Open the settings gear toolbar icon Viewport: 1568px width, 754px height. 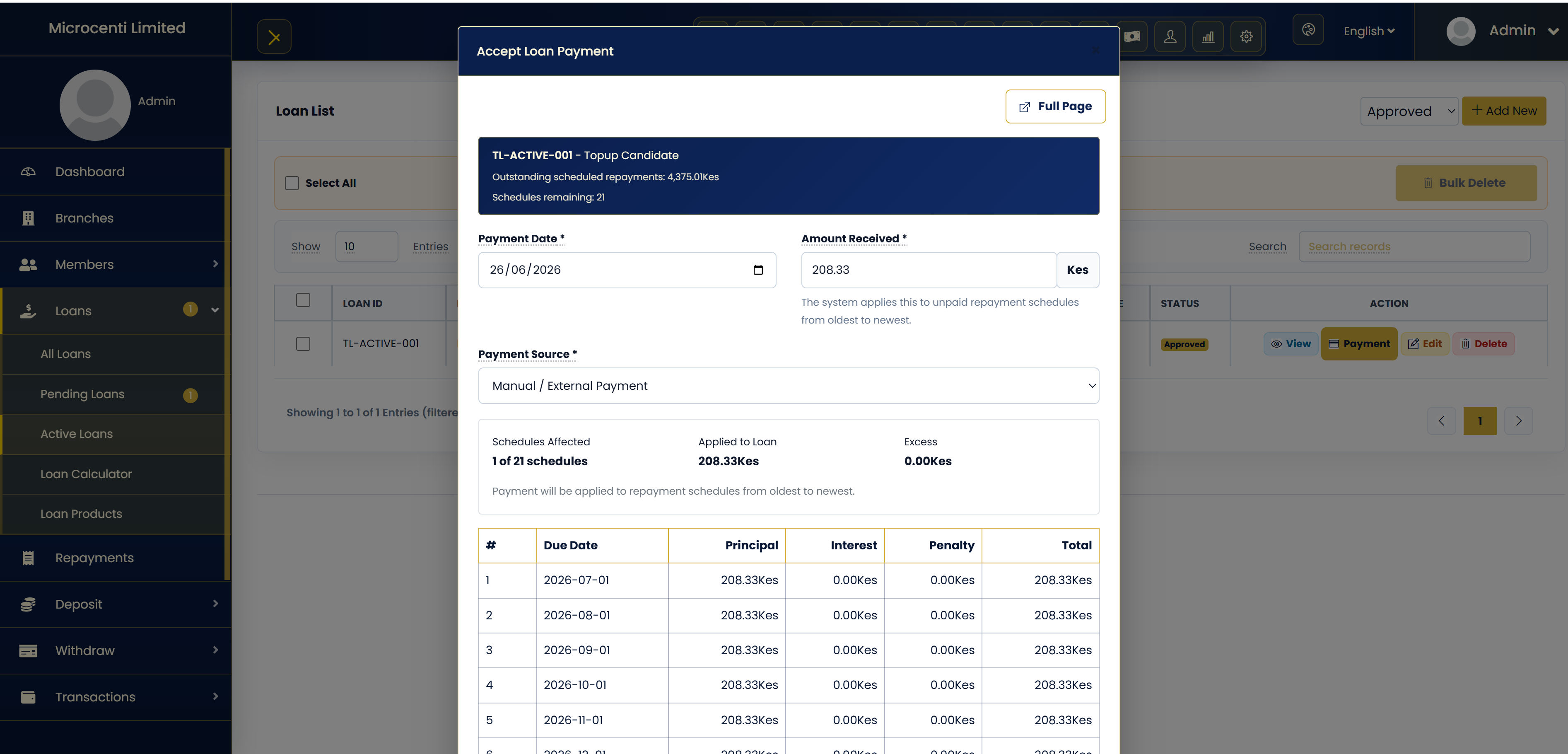1246,36
